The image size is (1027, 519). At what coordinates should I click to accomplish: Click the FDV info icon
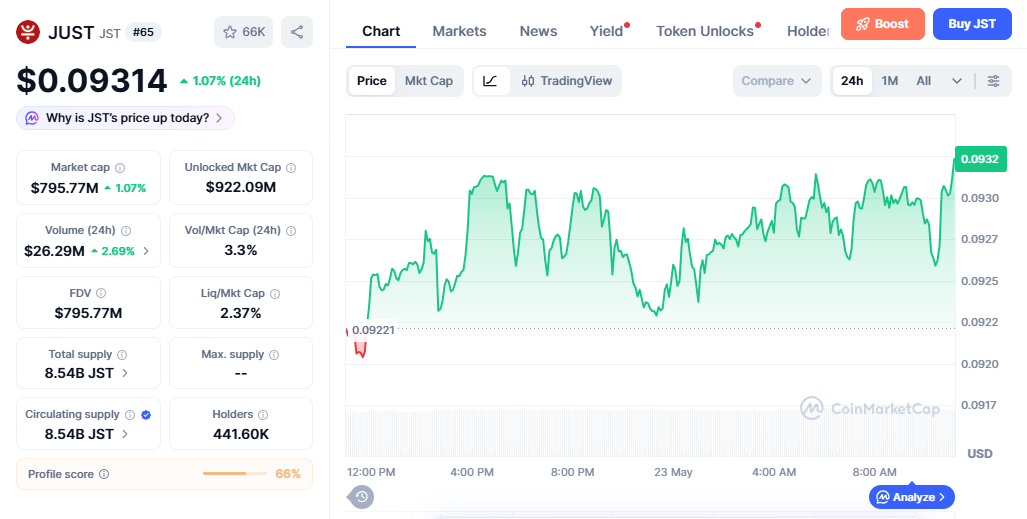point(101,294)
